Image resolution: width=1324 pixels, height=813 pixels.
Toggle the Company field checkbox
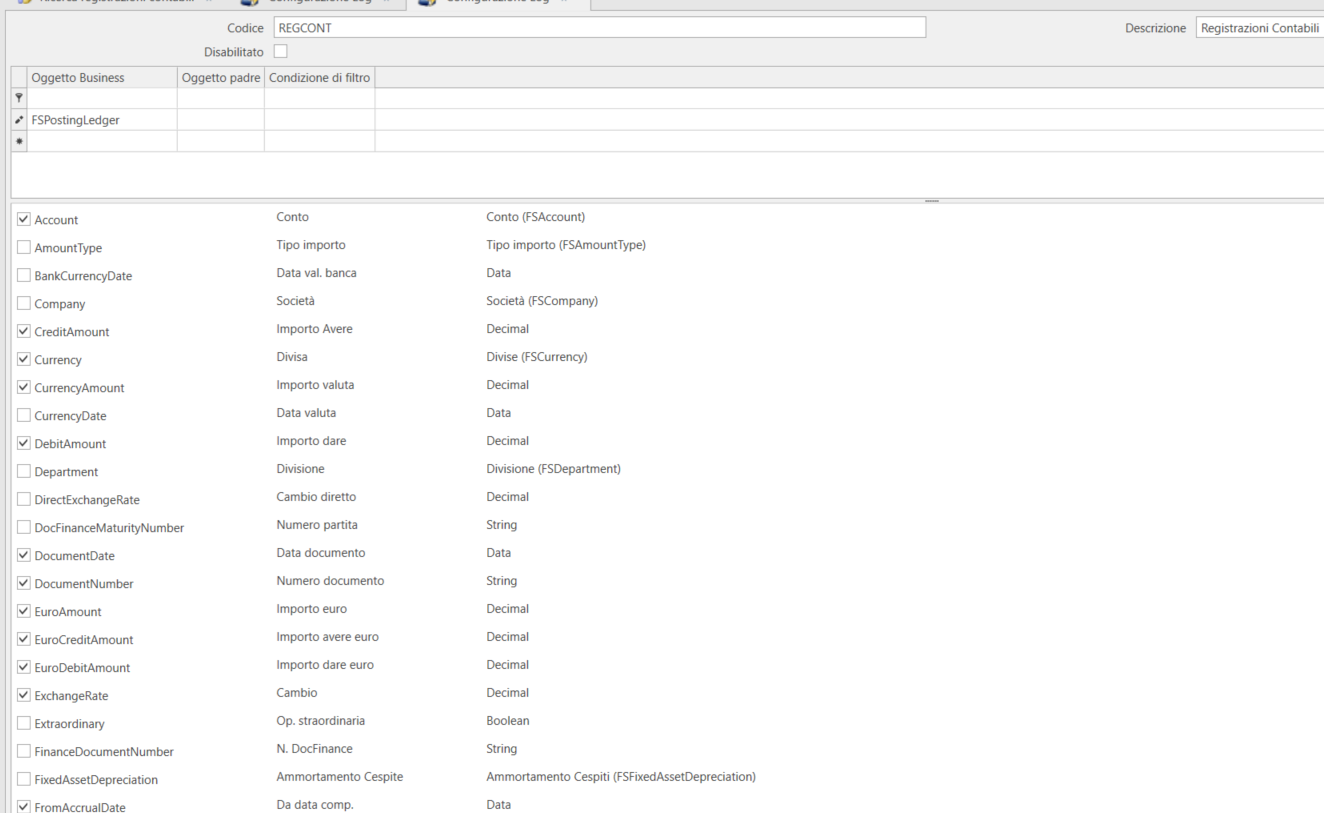(x=24, y=303)
